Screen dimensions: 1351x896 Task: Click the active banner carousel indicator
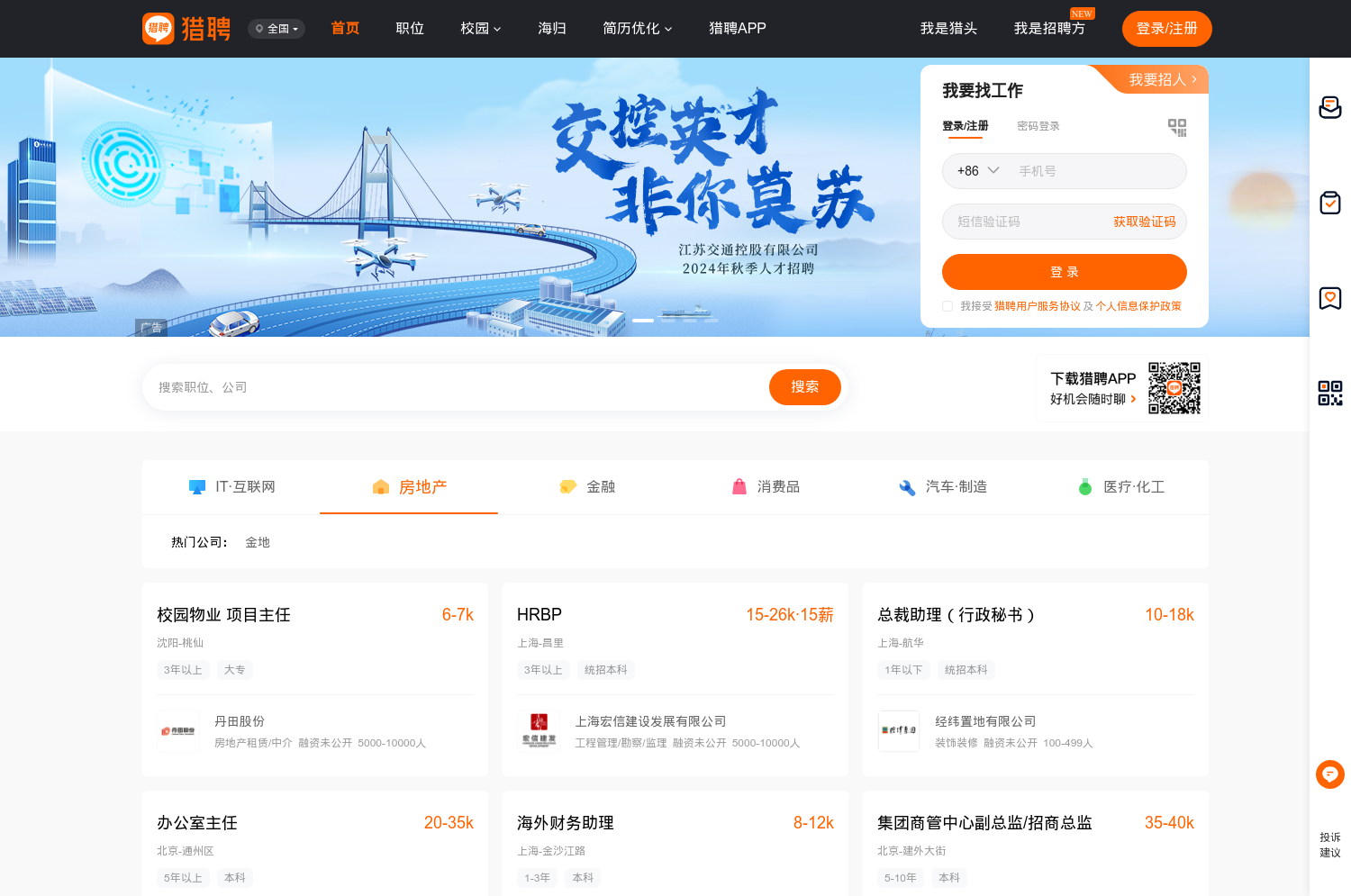pyautogui.click(x=643, y=321)
